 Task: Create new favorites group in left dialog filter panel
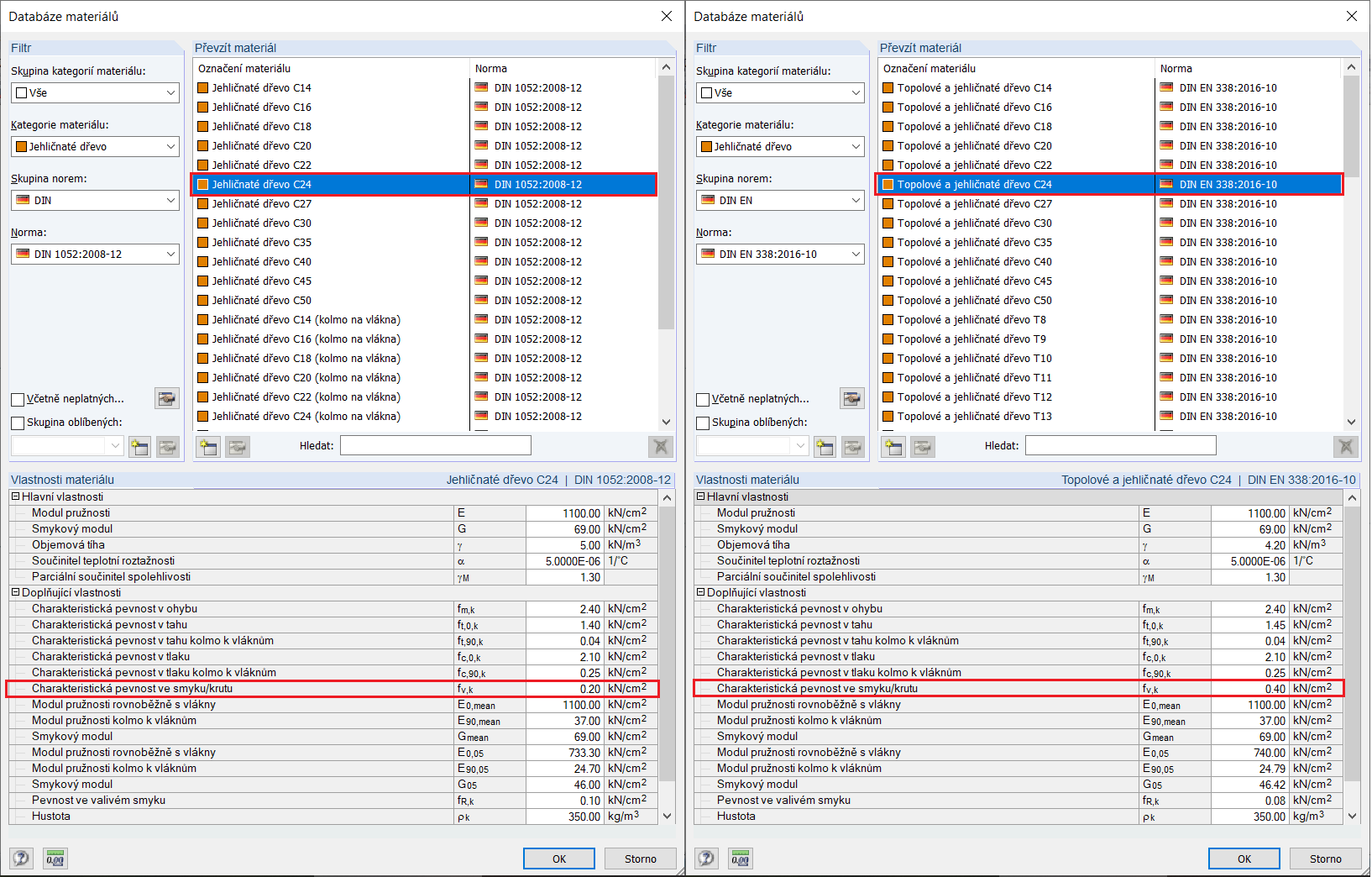click(x=139, y=446)
